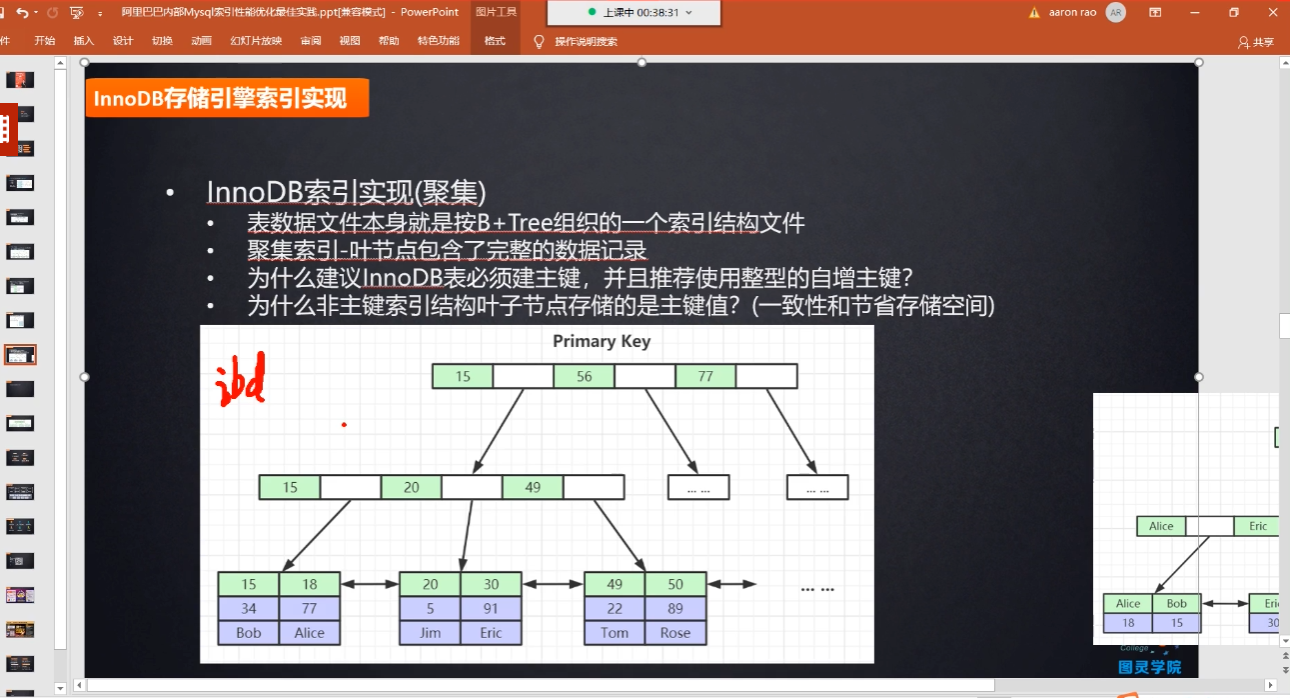Click the red film-strip recording widget

(x=8, y=127)
